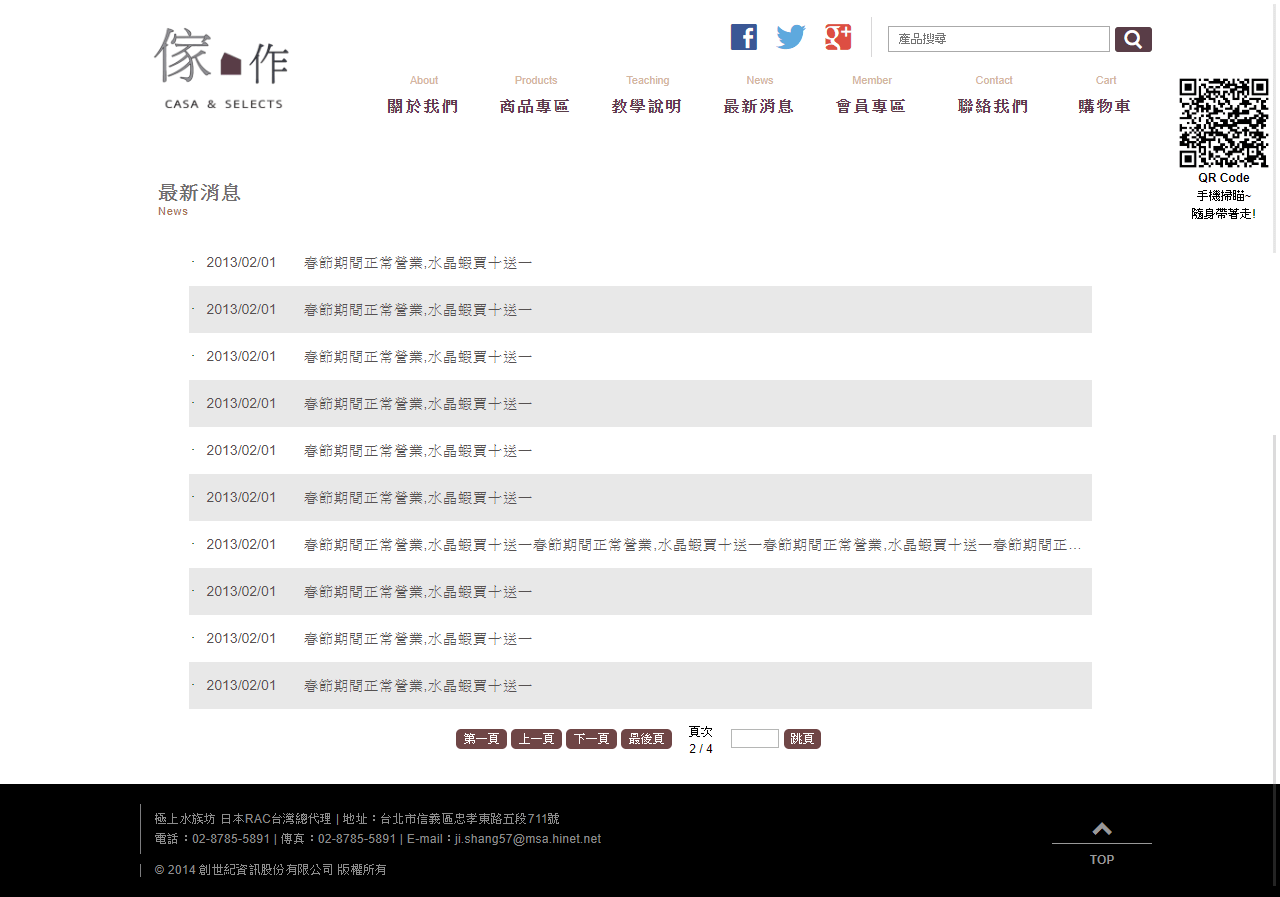Click the Casa & Selects logo
The width and height of the screenshot is (1280, 897).
223,68
